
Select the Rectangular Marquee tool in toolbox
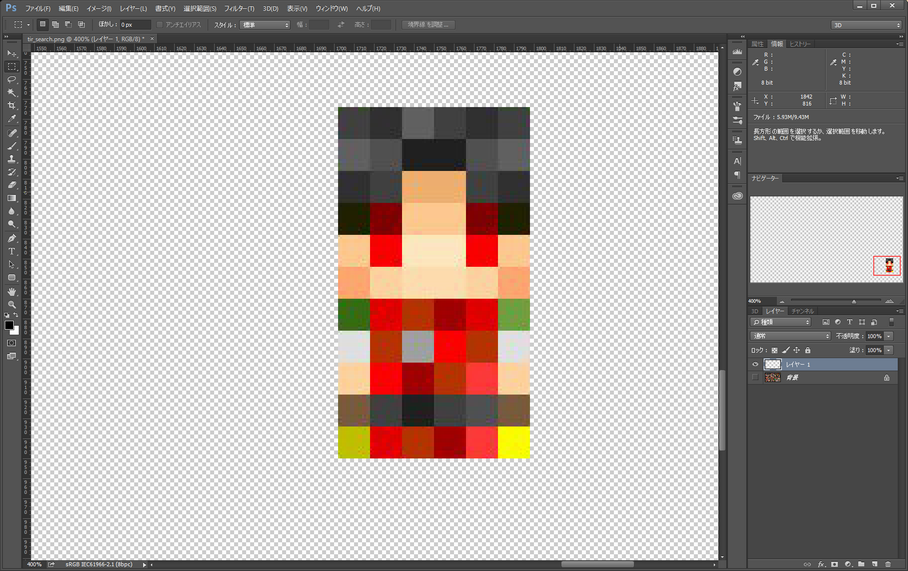(12, 67)
